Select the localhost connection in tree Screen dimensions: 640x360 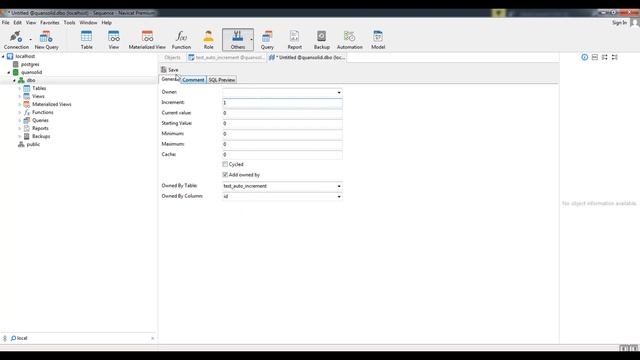(x=25, y=56)
